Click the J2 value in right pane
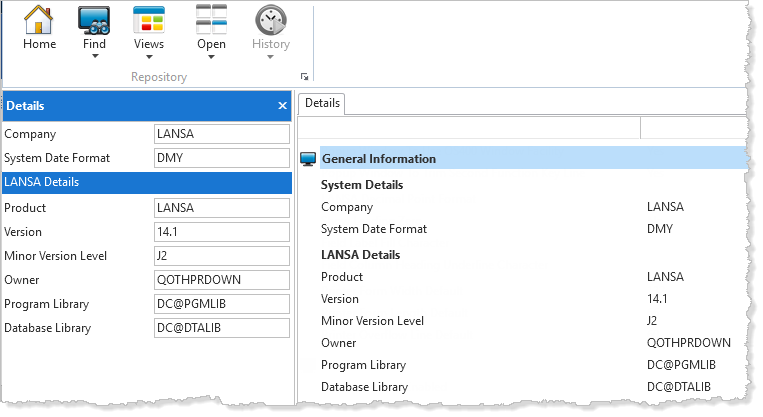This screenshot has height=417, width=763. tap(652, 321)
